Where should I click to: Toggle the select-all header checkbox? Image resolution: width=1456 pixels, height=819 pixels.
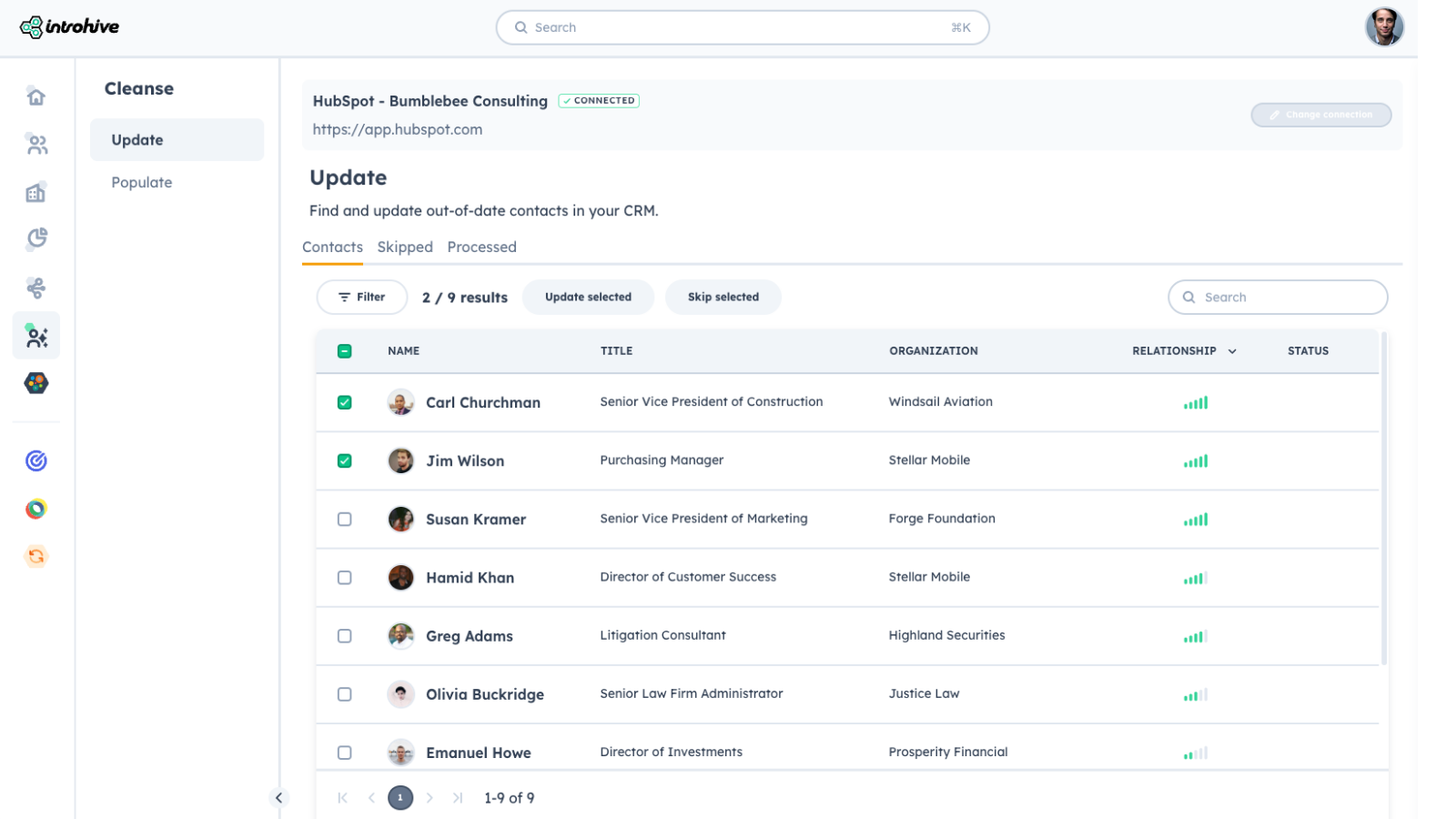(345, 351)
